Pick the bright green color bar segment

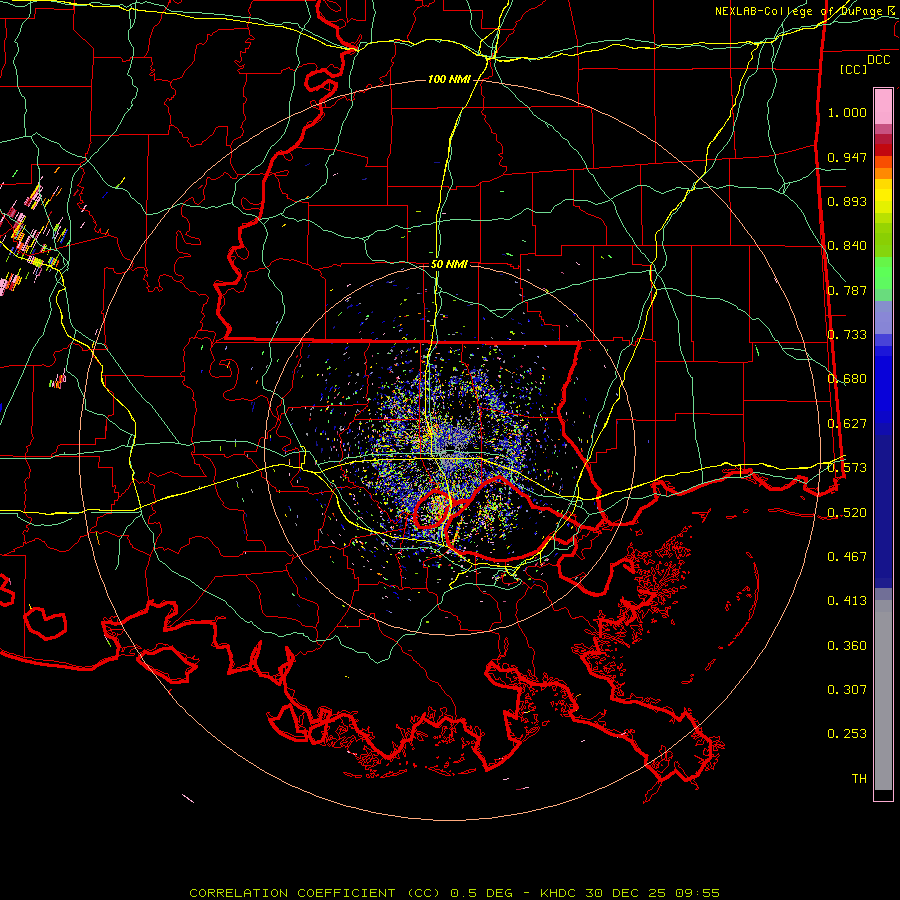pyautogui.click(x=883, y=273)
